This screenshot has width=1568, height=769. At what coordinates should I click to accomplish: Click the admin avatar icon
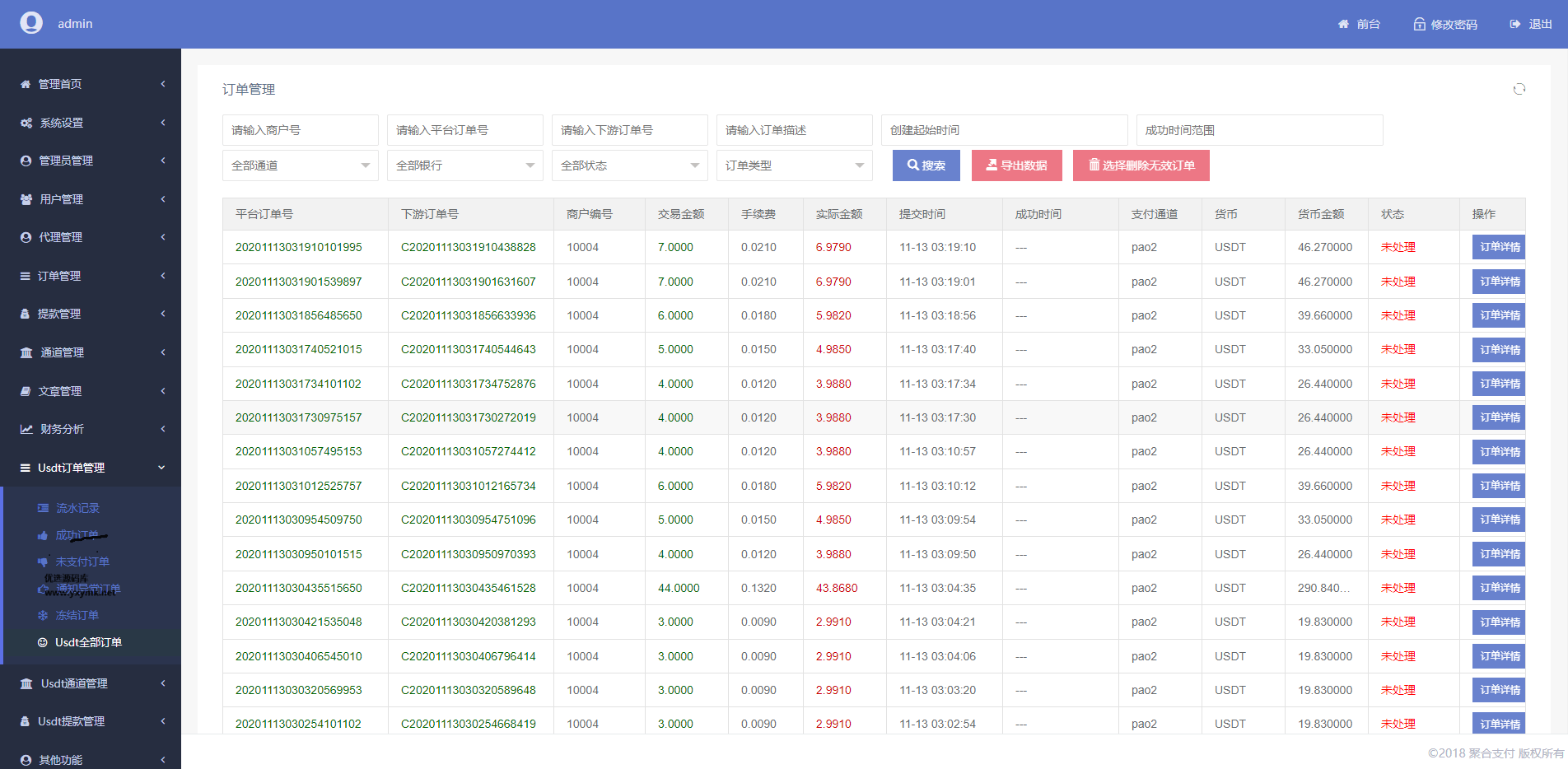click(31, 23)
